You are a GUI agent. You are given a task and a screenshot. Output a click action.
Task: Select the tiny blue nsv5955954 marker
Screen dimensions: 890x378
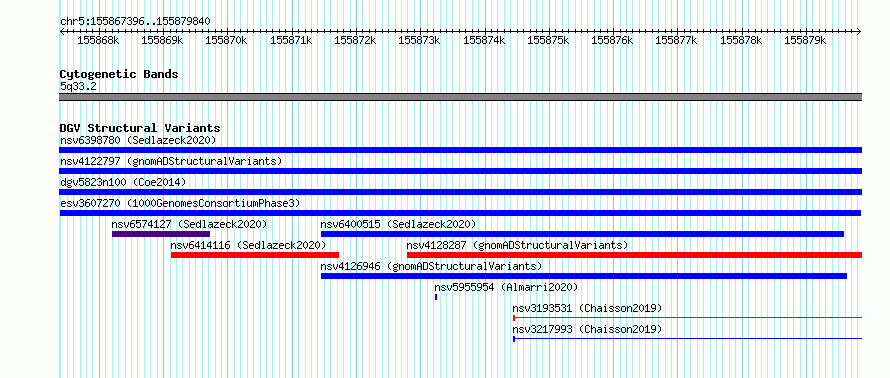coord(436,297)
